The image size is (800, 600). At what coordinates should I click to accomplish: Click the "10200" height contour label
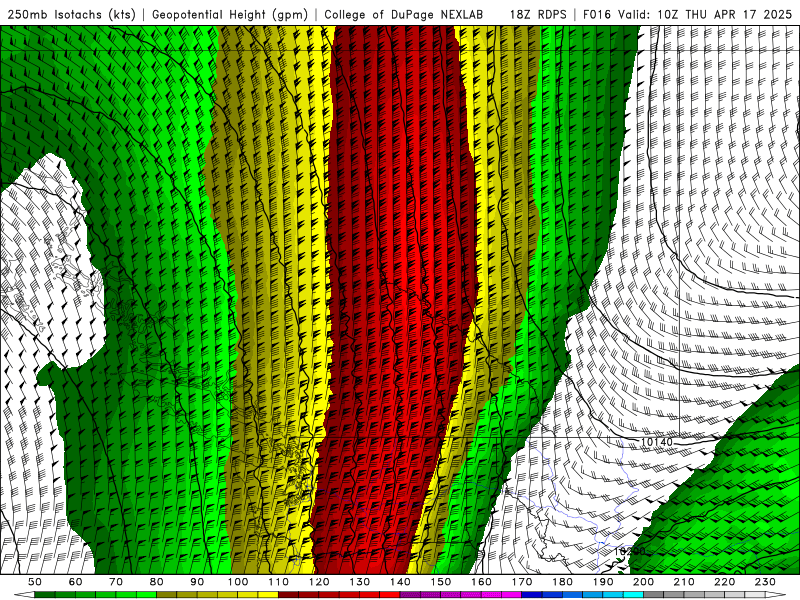pyautogui.click(x=629, y=552)
